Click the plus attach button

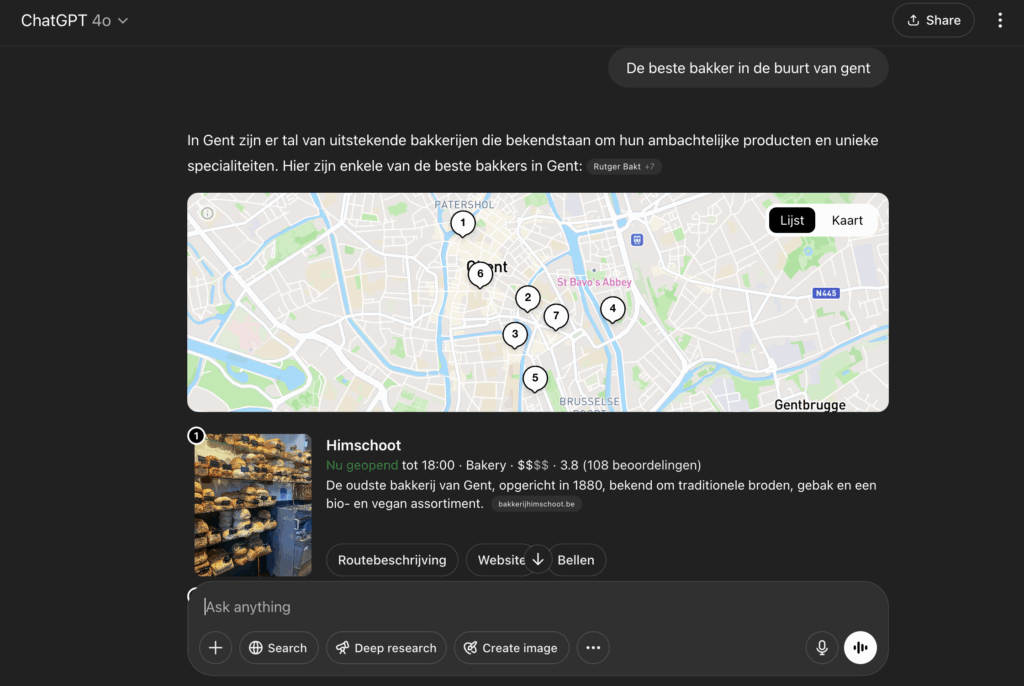pyautogui.click(x=216, y=647)
